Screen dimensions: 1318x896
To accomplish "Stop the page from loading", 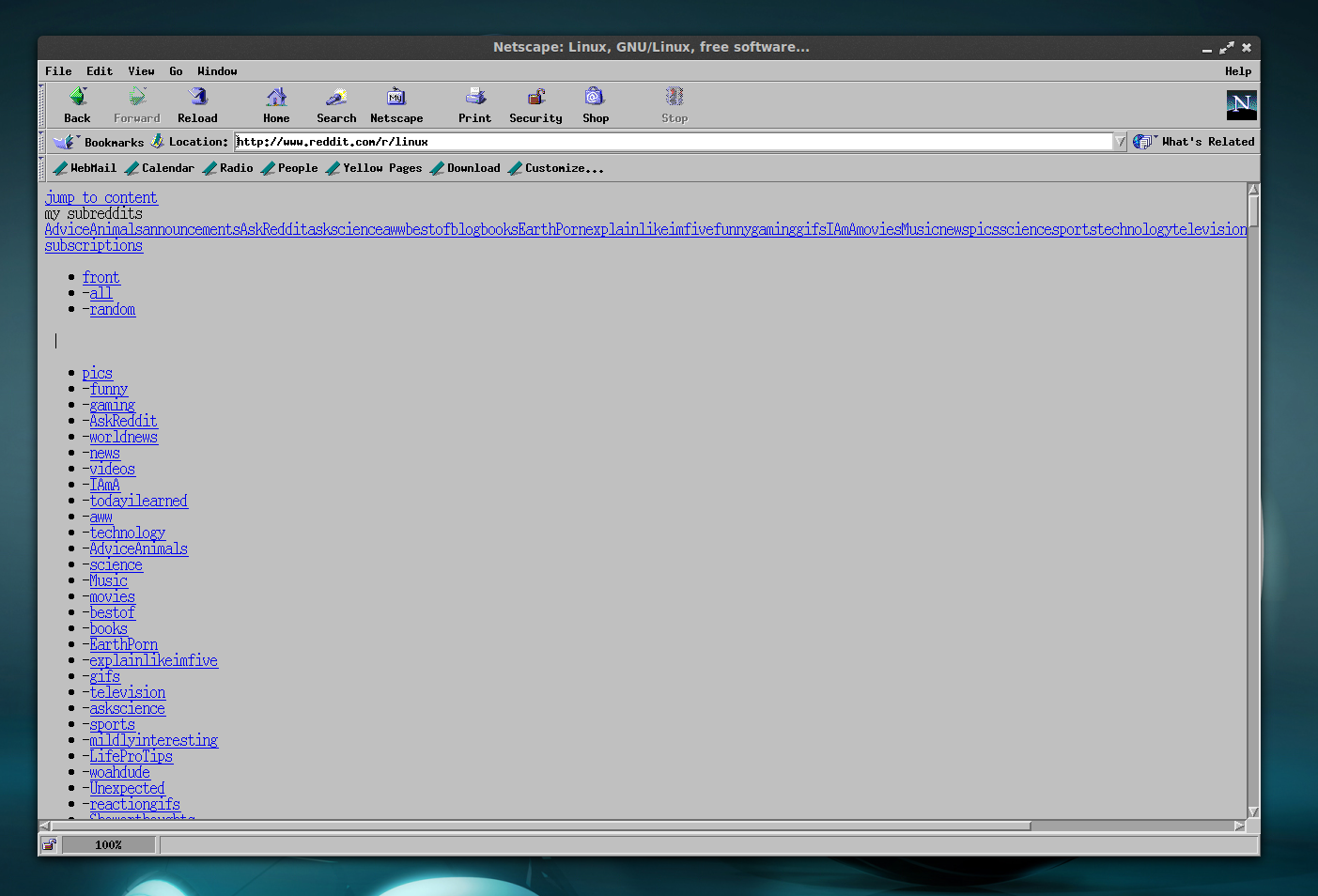I will tap(675, 105).
